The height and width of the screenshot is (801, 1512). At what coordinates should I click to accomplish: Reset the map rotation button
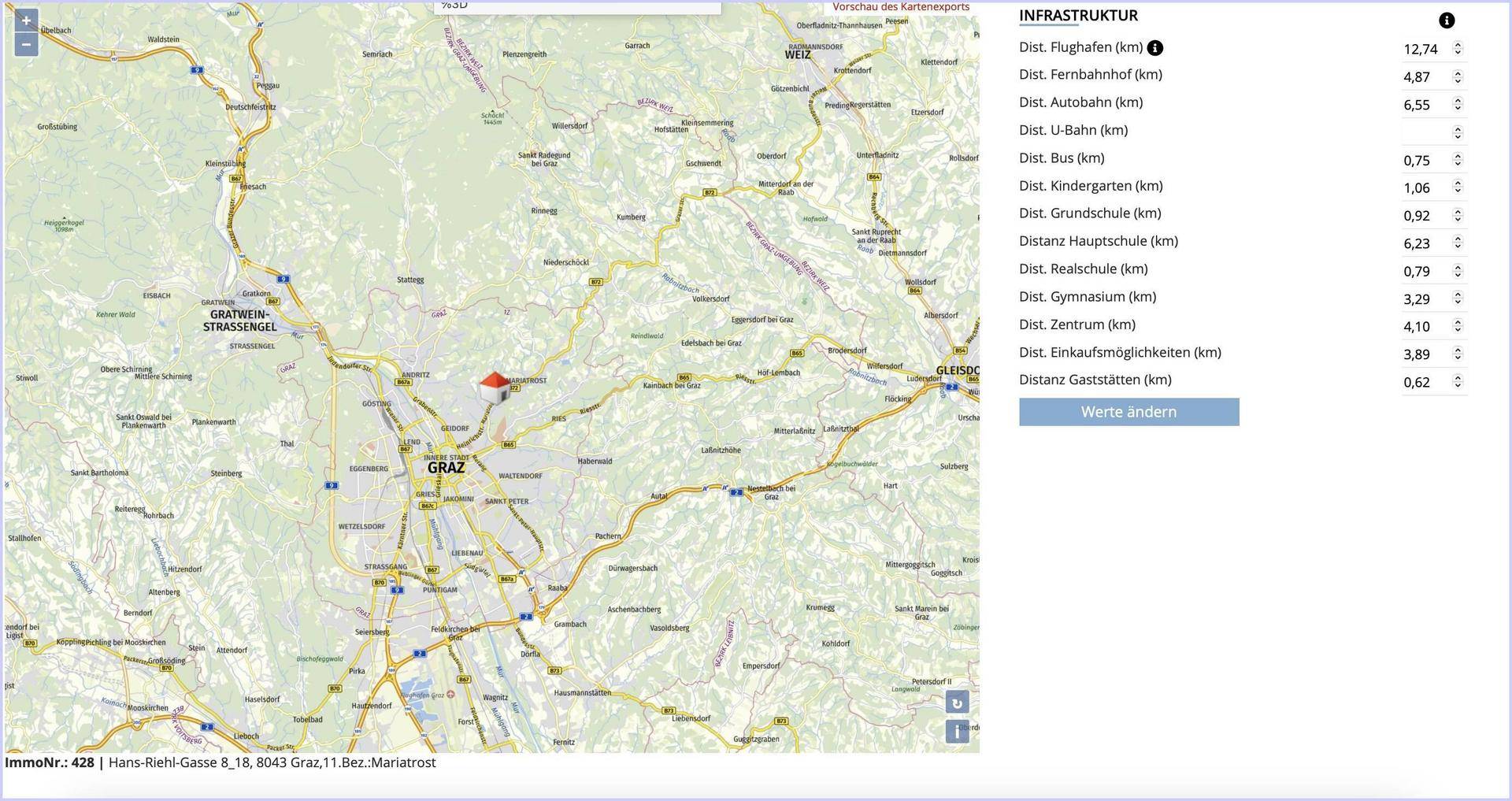[957, 703]
